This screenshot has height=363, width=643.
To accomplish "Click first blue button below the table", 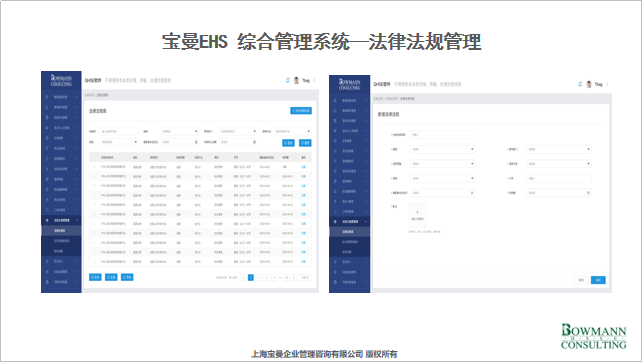I will pyautogui.click(x=95, y=277).
